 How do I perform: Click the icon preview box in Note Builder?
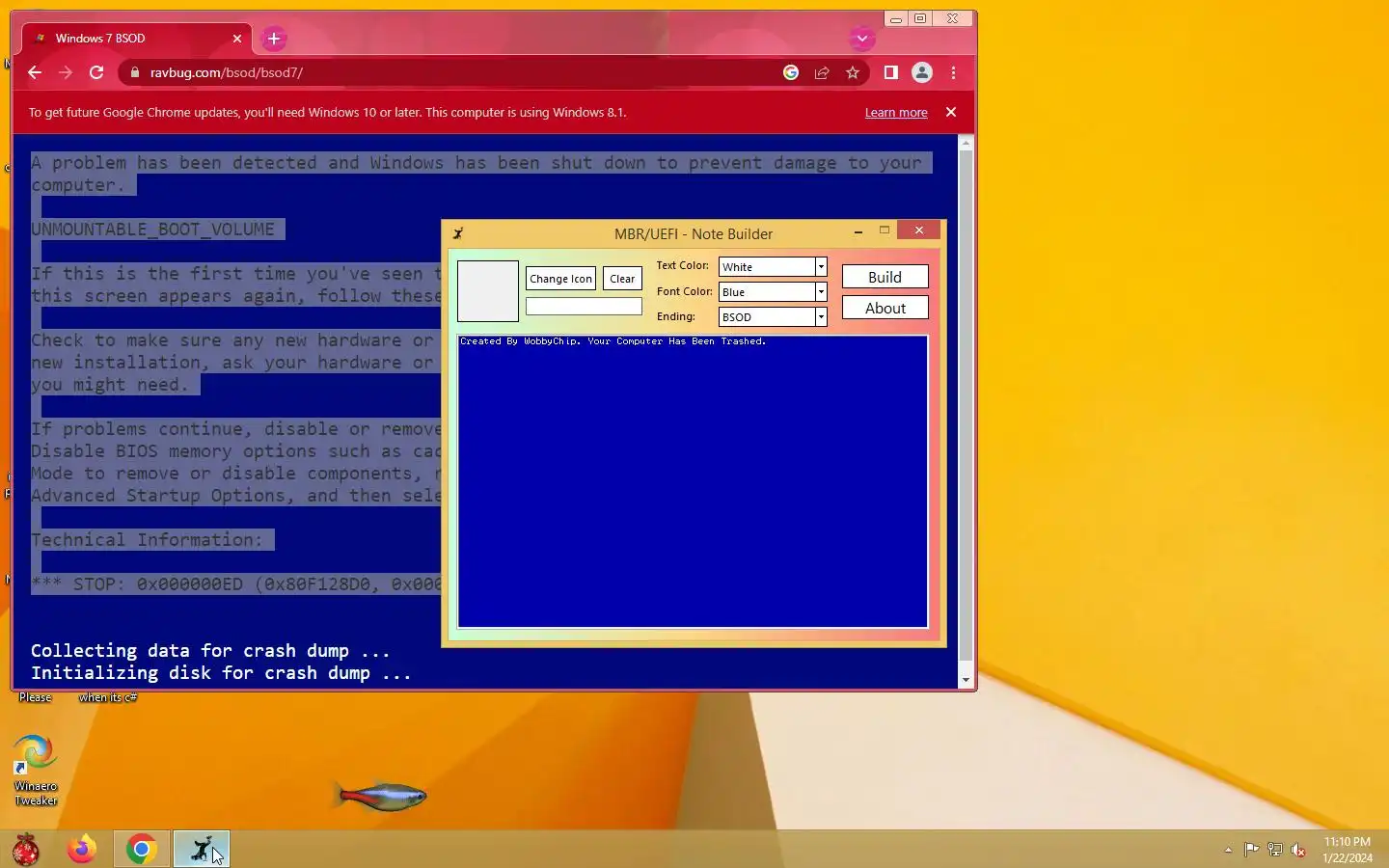click(488, 291)
